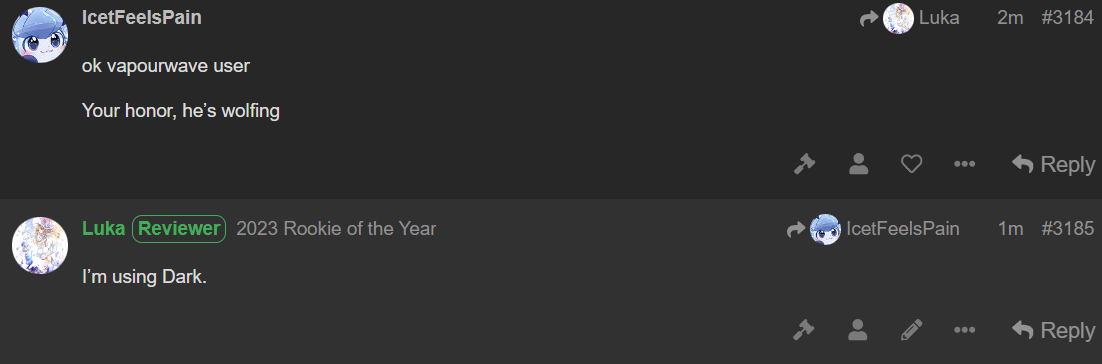Open the three-dots menu on post #3184
1102x364 pixels.
click(964, 164)
